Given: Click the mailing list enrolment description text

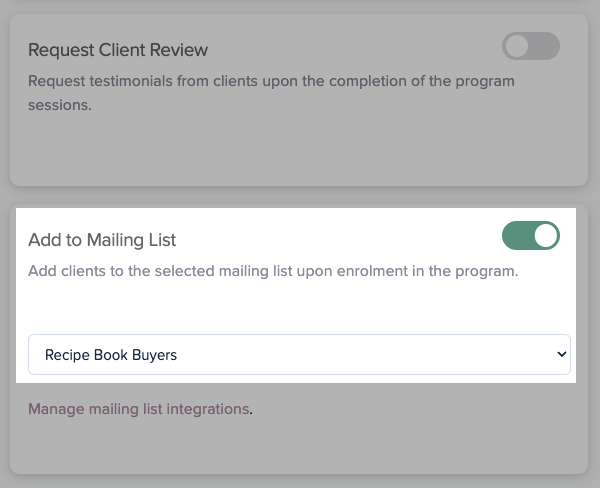Looking at the screenshot, I should [273, 271].
